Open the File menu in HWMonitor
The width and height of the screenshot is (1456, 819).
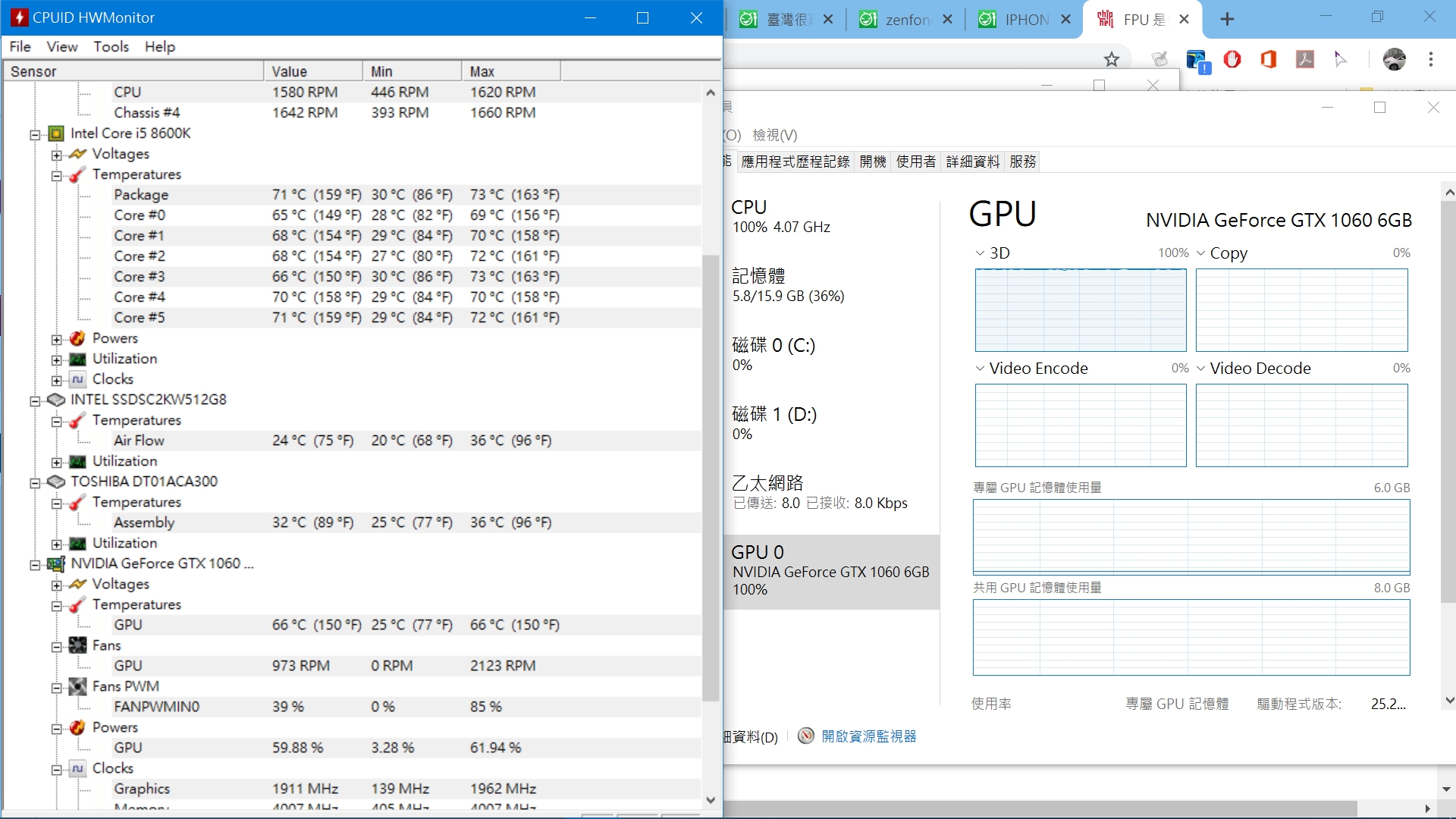[20, 46]
